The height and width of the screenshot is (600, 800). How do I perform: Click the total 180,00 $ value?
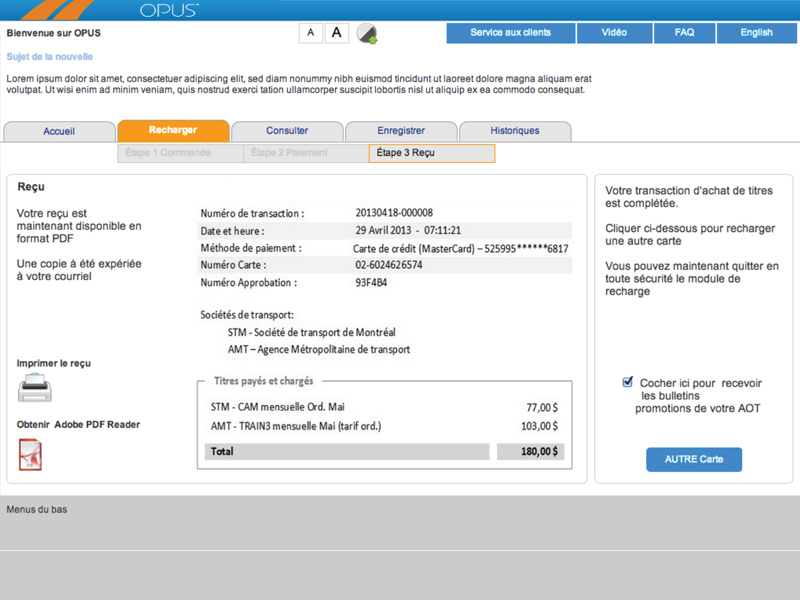539,452
